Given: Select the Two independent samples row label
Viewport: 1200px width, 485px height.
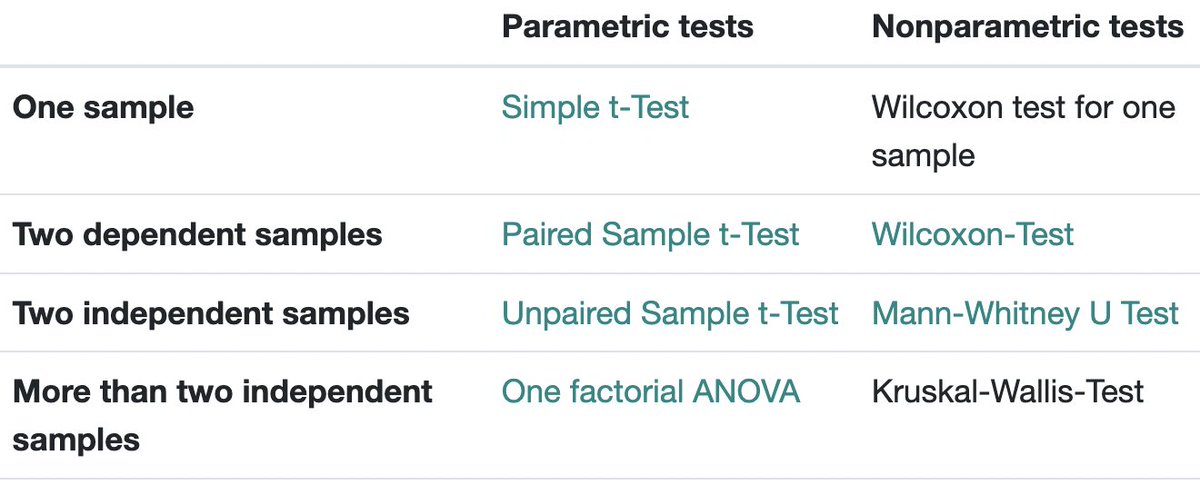Looking at the screenshot, I should [x=211, y=314].
